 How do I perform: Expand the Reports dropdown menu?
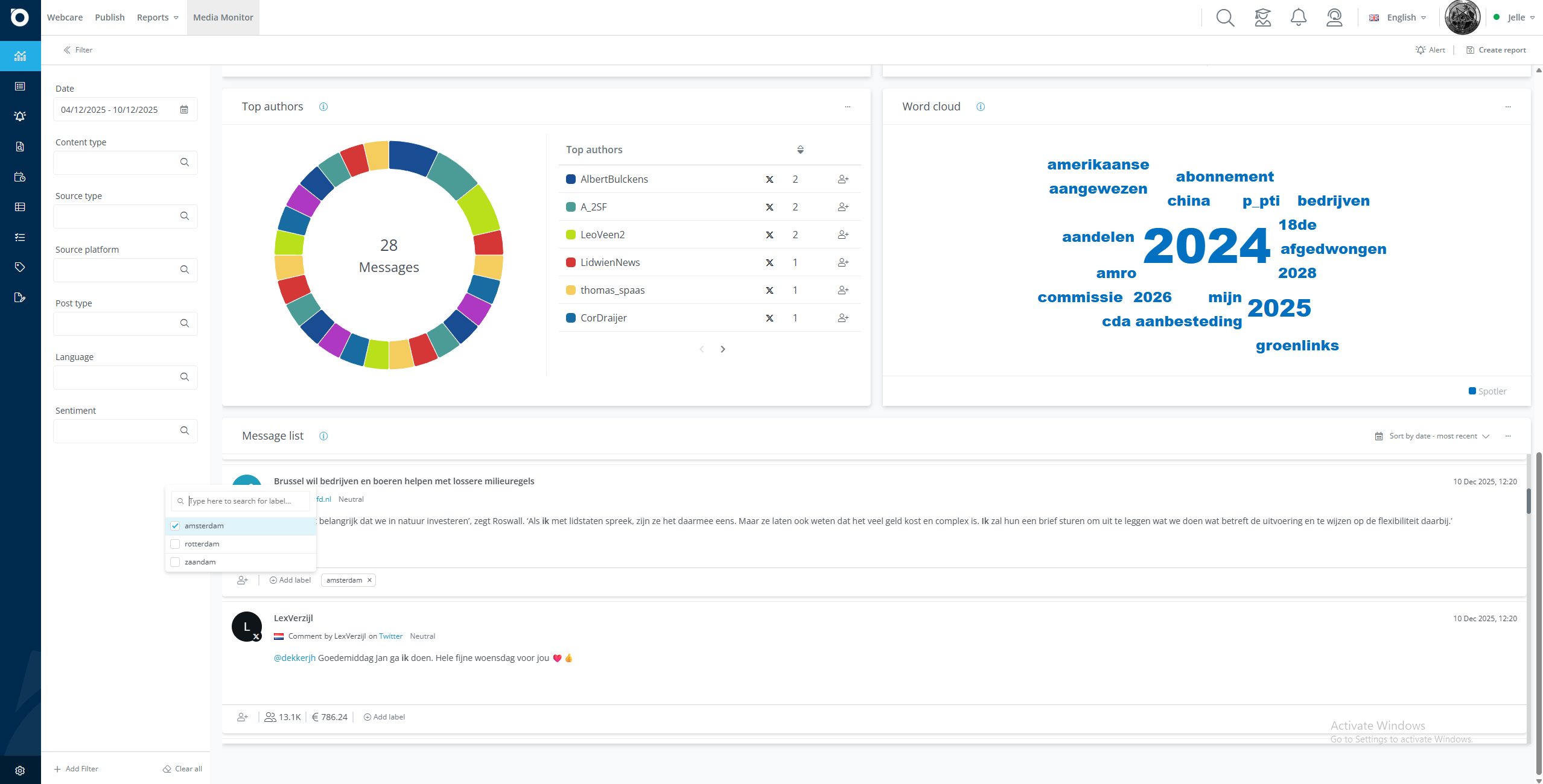point(157,17)
